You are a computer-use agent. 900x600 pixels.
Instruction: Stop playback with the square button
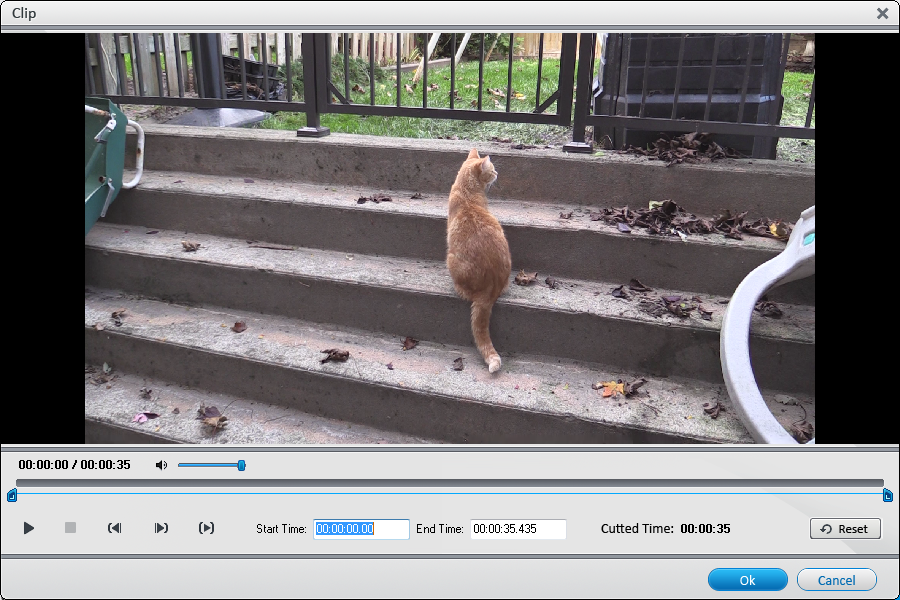click(x=70, y=528)
